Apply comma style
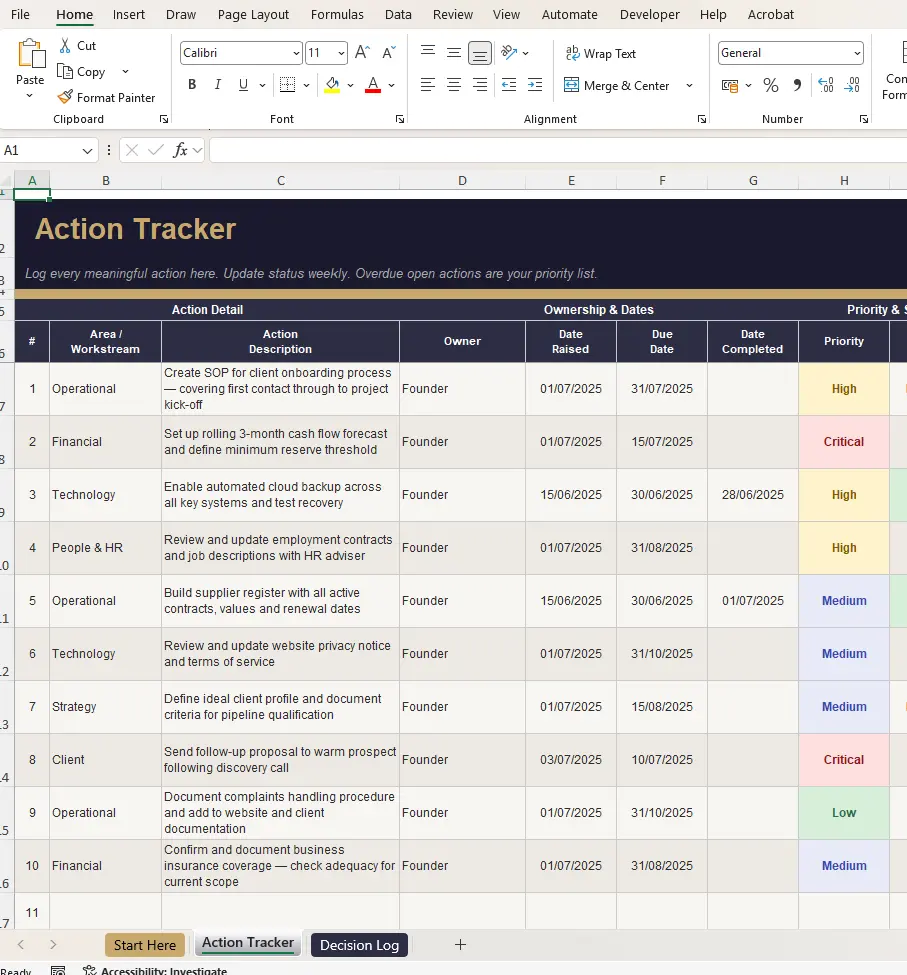Image resolution: width=907 pixels, height=975 pixels. tap(797, 85)
